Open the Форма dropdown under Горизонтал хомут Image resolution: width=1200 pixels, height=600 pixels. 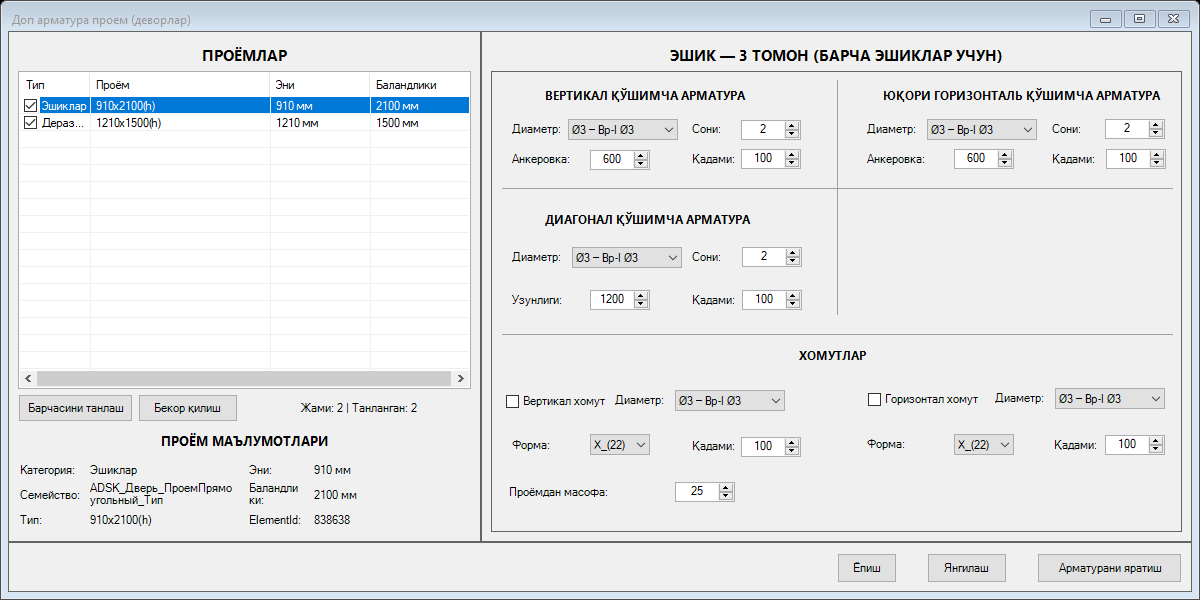click(x=984, y=444)
